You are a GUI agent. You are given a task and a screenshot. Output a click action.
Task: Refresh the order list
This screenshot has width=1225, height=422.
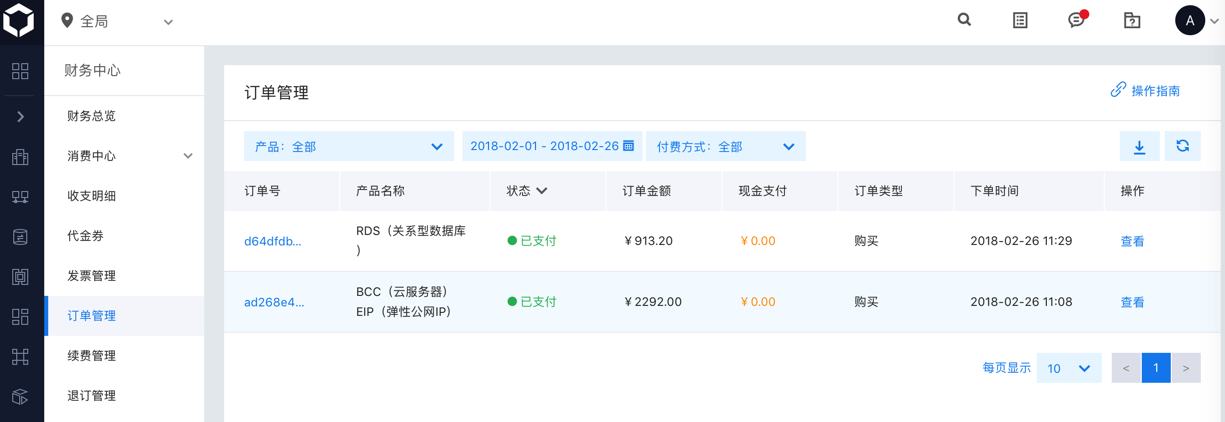tap(1182, 147)
